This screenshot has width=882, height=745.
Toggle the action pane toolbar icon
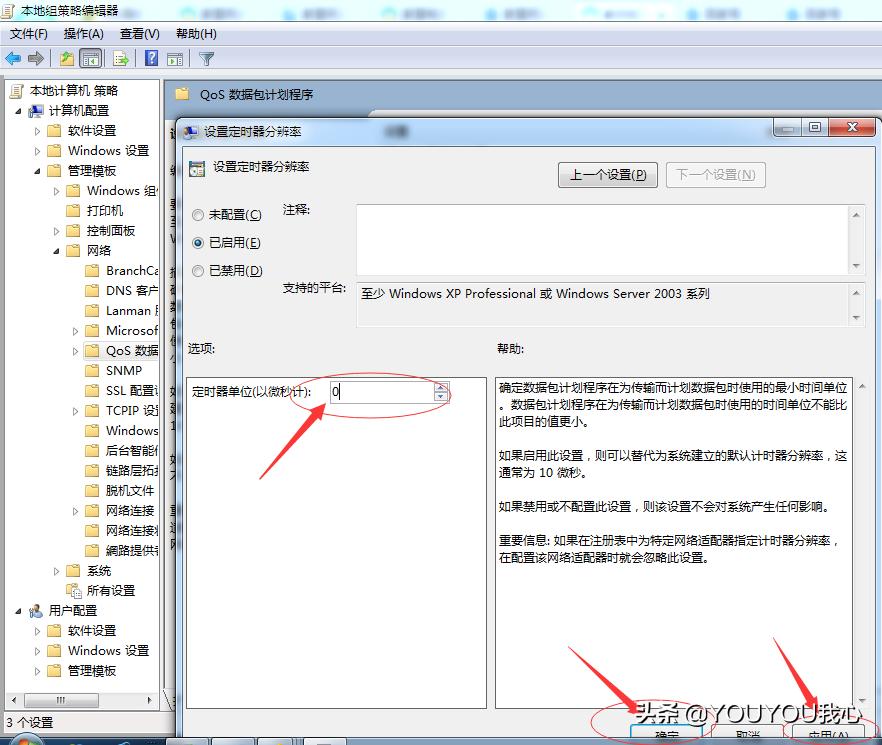pos(174,58)
